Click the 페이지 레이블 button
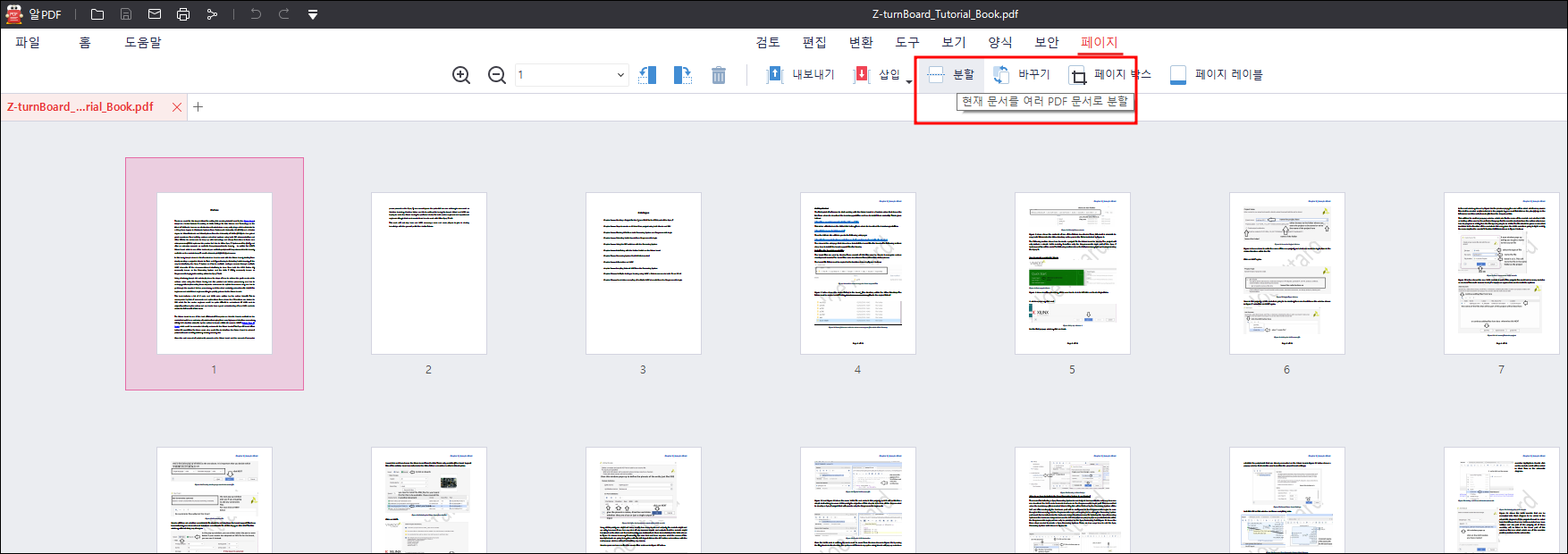The width and height of the screenshot is (1568, 554). tap(1217, 75)
